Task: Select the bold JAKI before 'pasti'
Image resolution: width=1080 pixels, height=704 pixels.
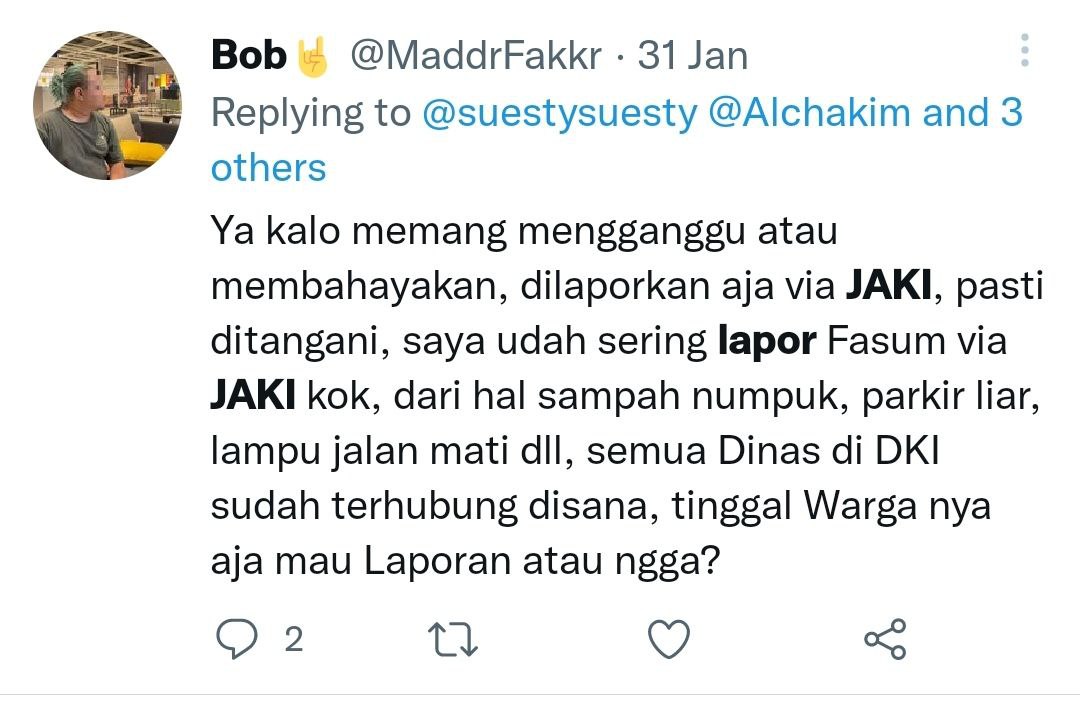Action: coord(889,285)
